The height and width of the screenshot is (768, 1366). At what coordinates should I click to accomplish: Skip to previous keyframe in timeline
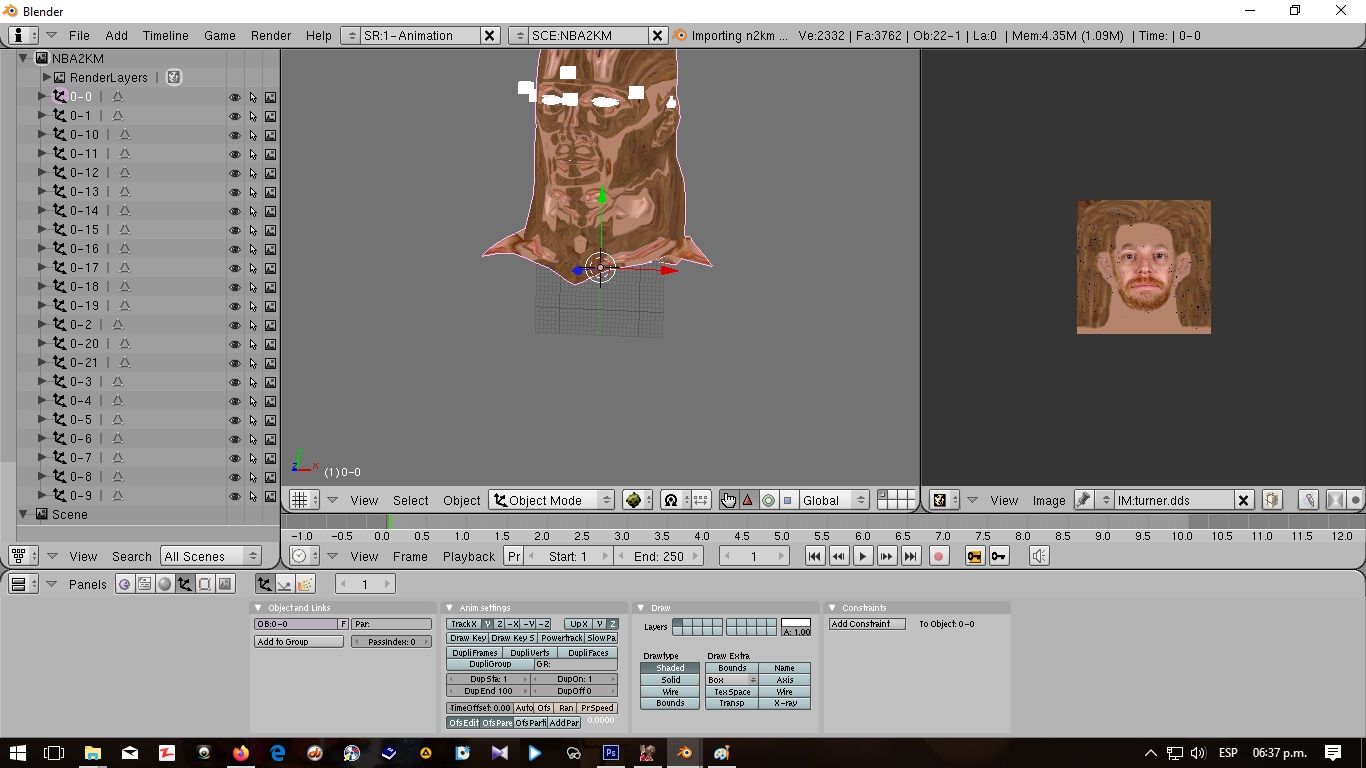[x=839, y=556]
